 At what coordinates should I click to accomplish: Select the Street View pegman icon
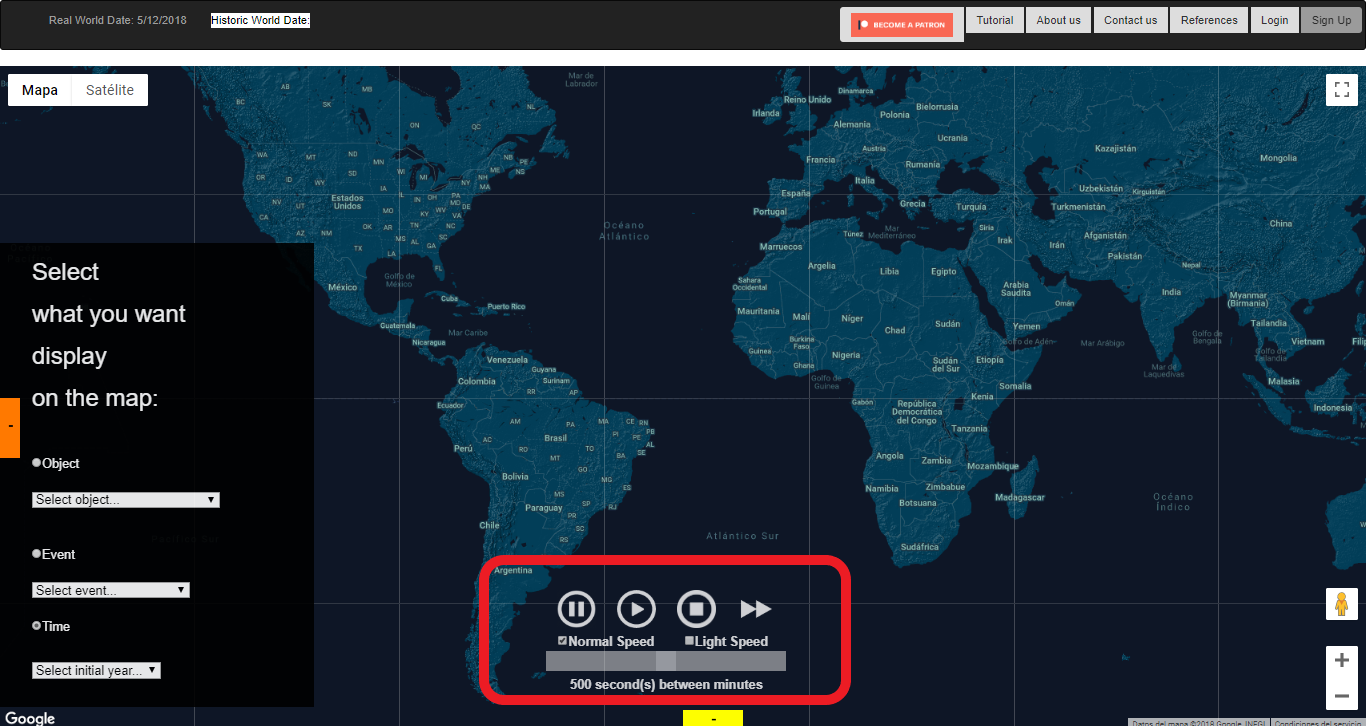[x=1342, y=605]
